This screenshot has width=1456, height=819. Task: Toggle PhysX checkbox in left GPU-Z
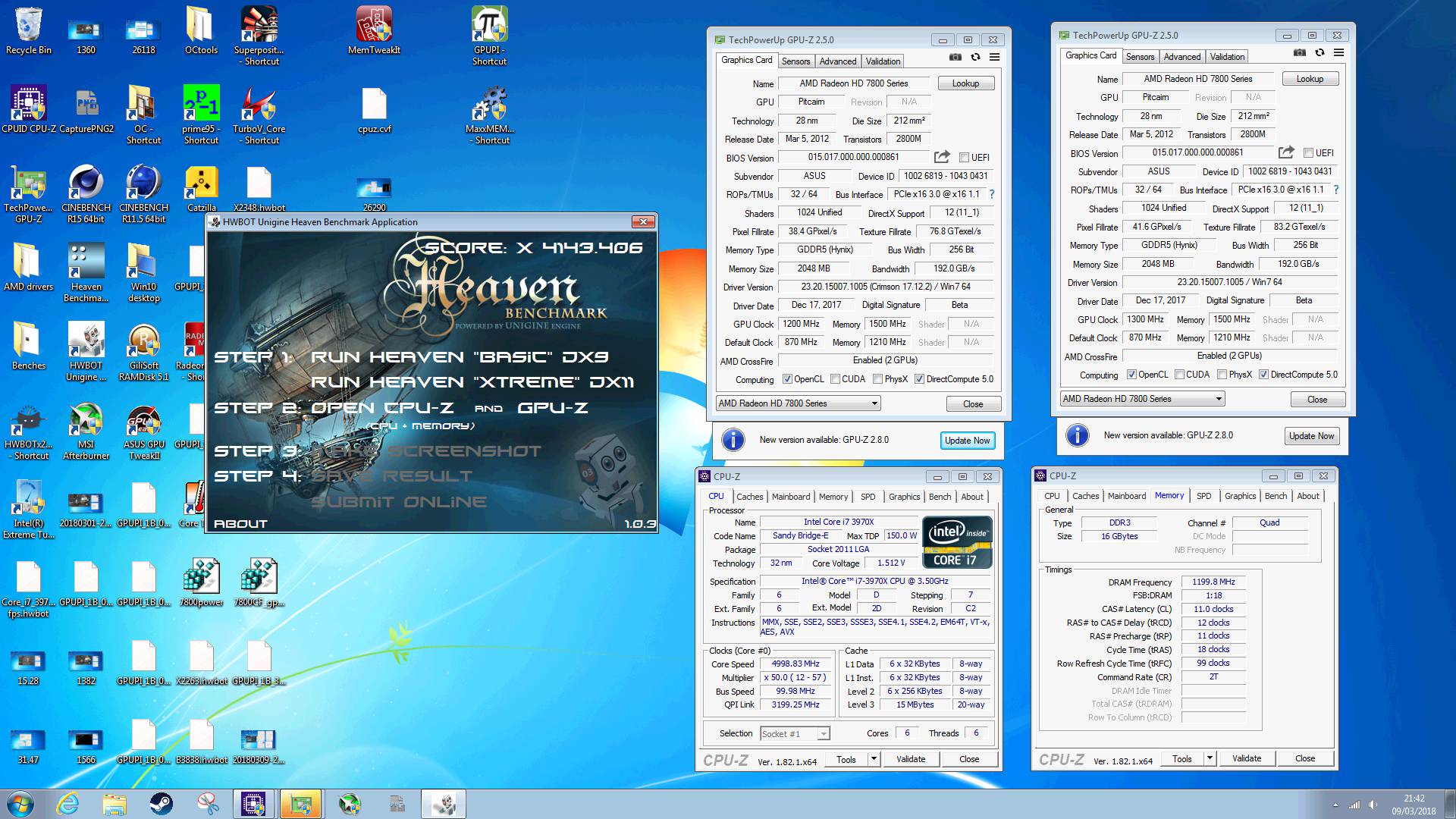(x=877, y=379)
